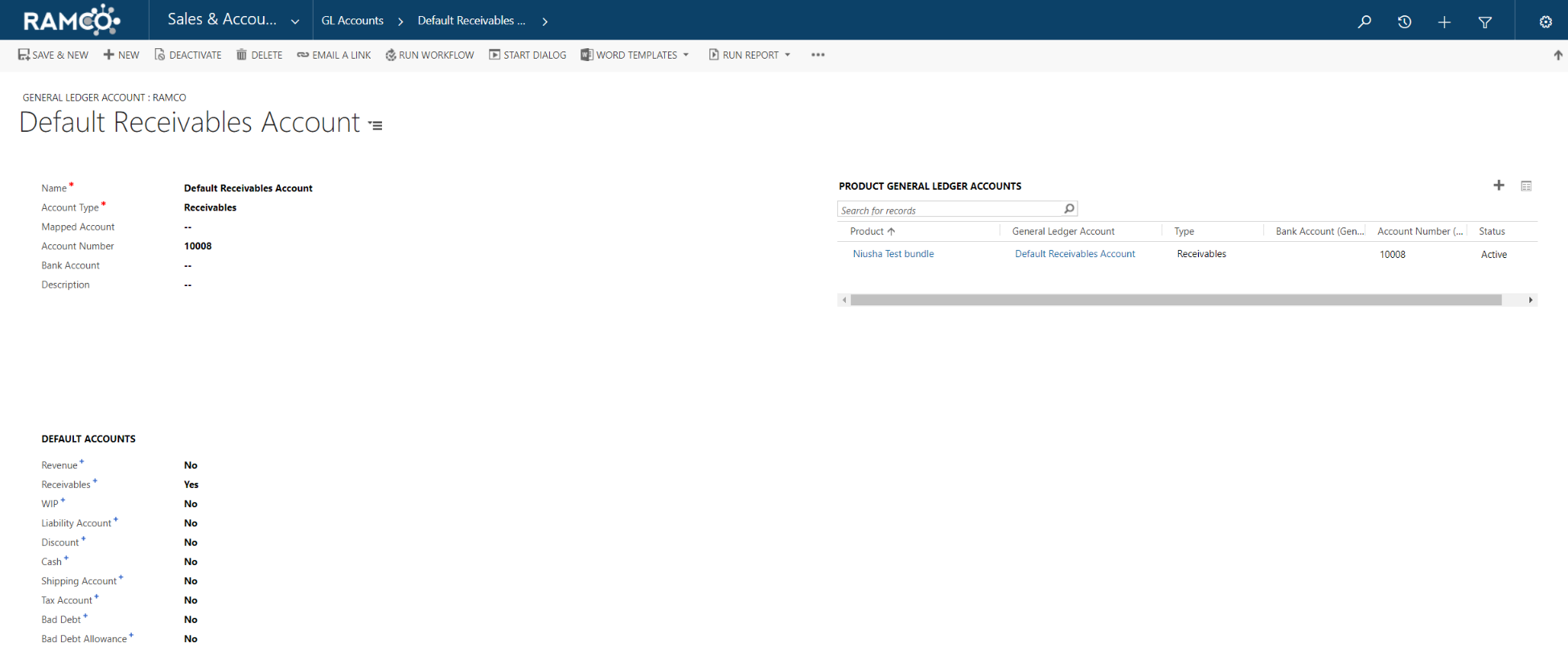This screenshot has width=1568, height=659.
Task: Toggle the WIP default option
Action: 191,504
